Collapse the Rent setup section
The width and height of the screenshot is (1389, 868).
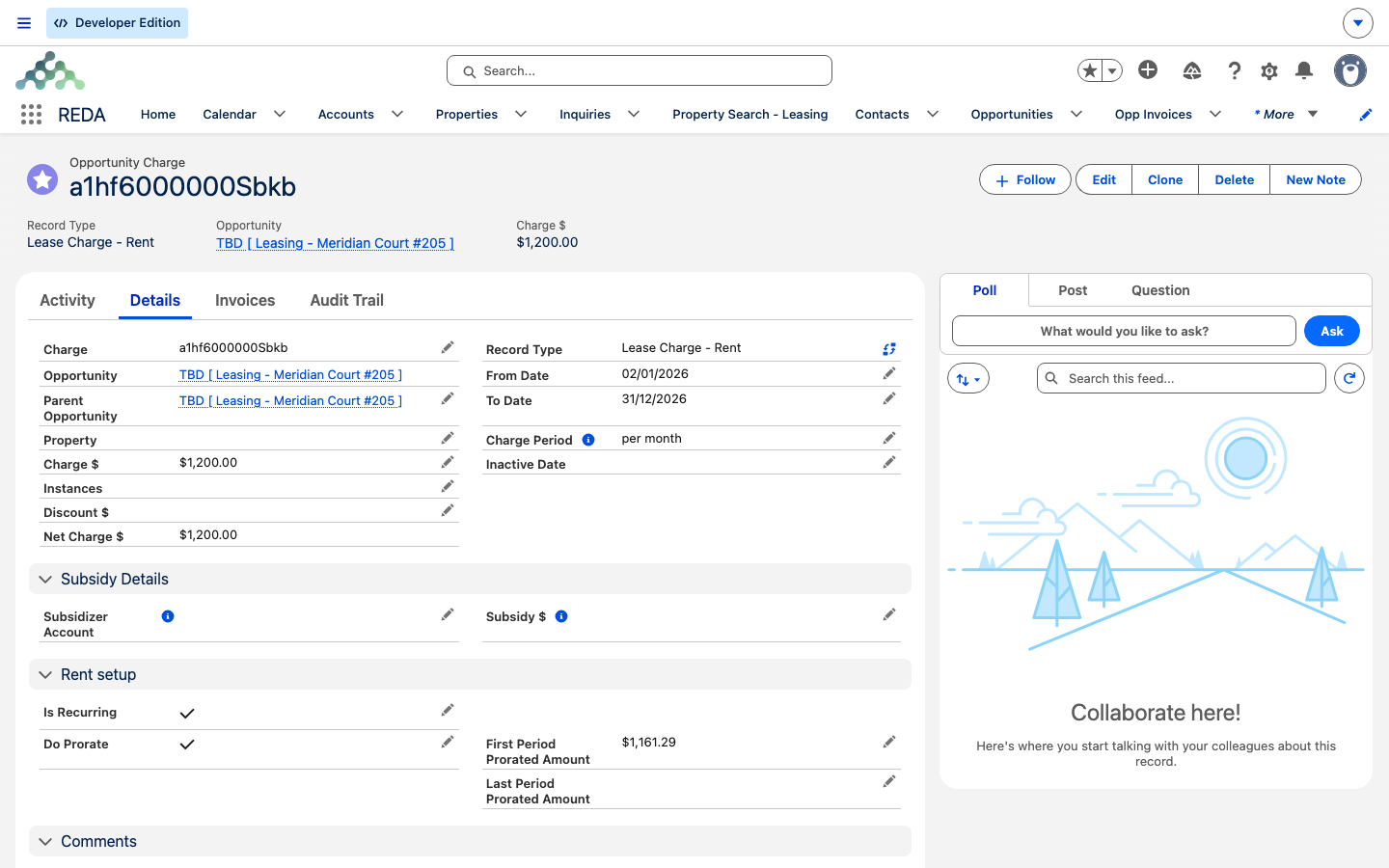tap(45, 675)
